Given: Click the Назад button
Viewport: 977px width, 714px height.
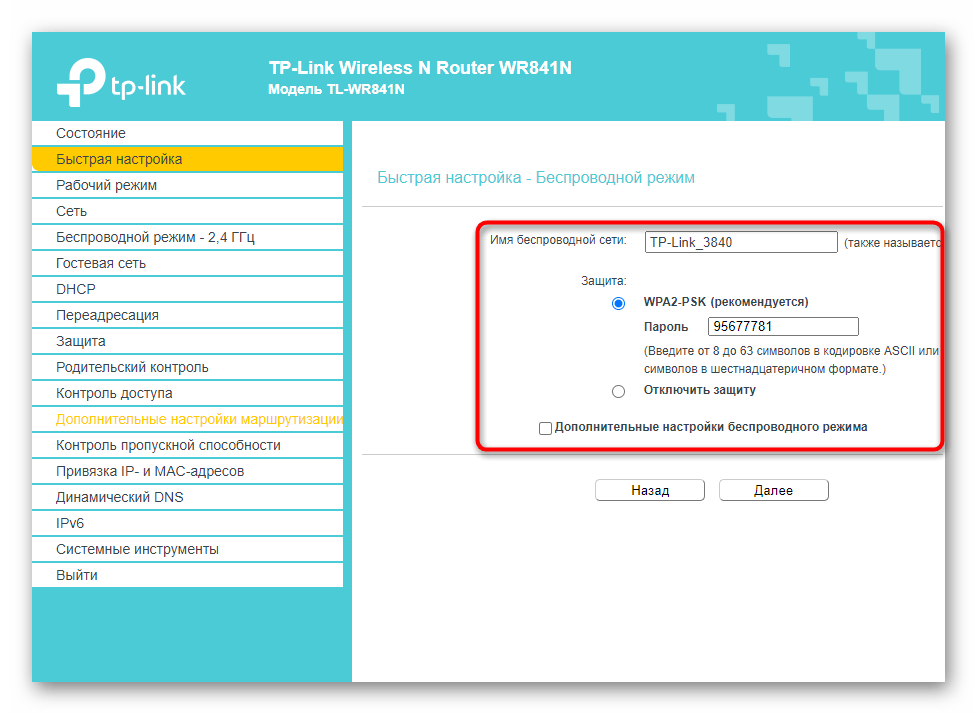Looking at the screenshot, I should 649,490.
